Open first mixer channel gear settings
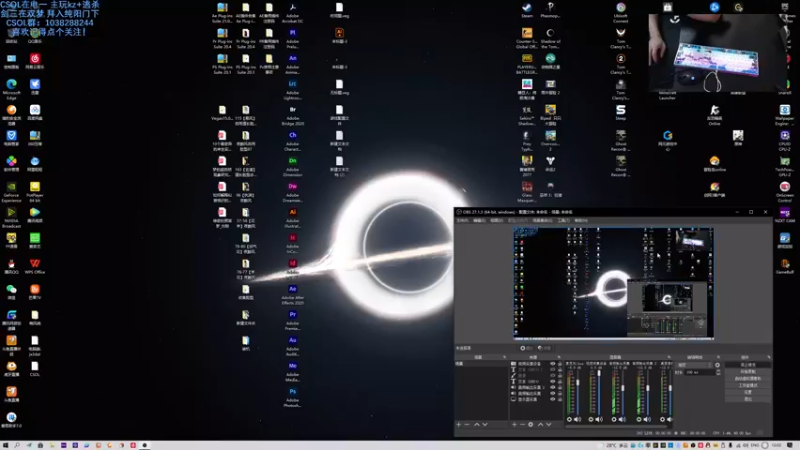The width and height of the screenshot is (800, 450). 569,419
